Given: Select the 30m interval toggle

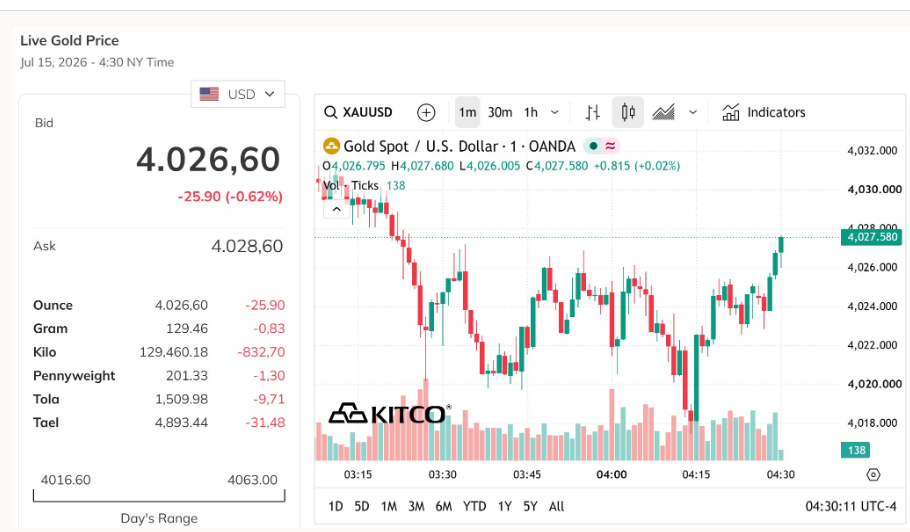Looking at the screenshot, I should (x=500, y=112).
